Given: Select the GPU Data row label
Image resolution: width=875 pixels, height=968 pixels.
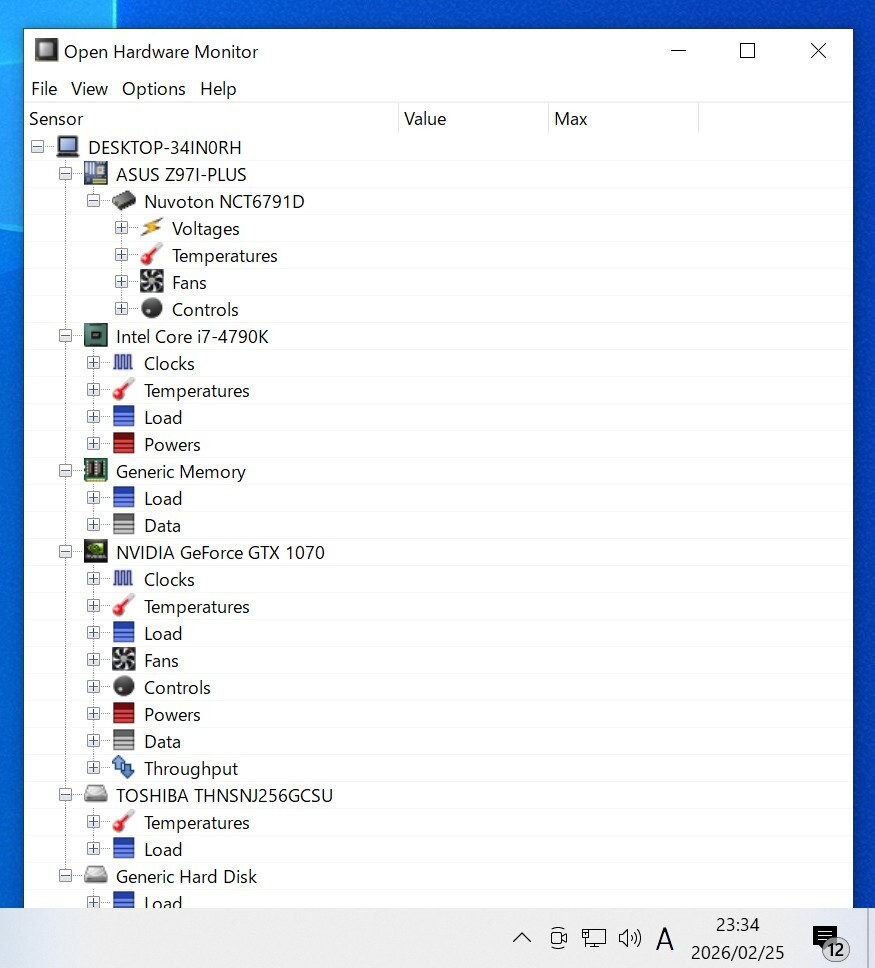Looking at the screenshot, I should tap(162, 741).
